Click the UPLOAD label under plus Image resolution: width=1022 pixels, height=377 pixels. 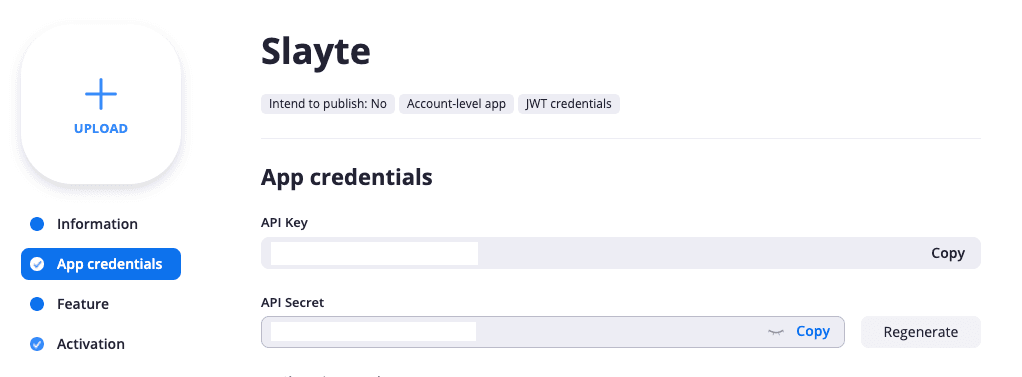point(101,128)
